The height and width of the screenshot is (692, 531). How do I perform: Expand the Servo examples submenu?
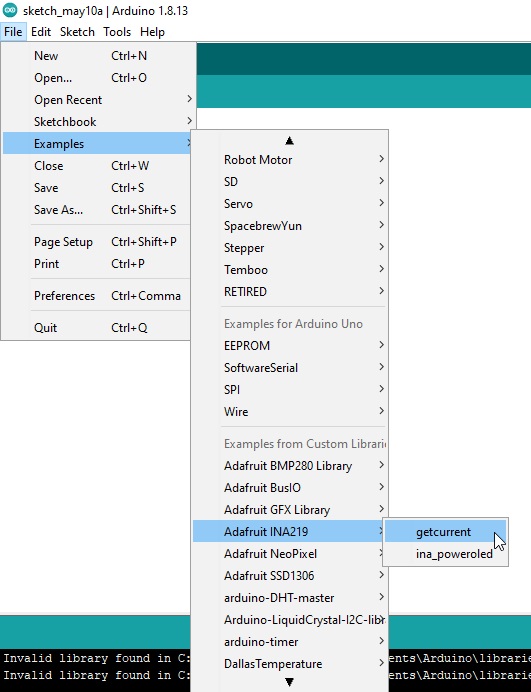290,204
